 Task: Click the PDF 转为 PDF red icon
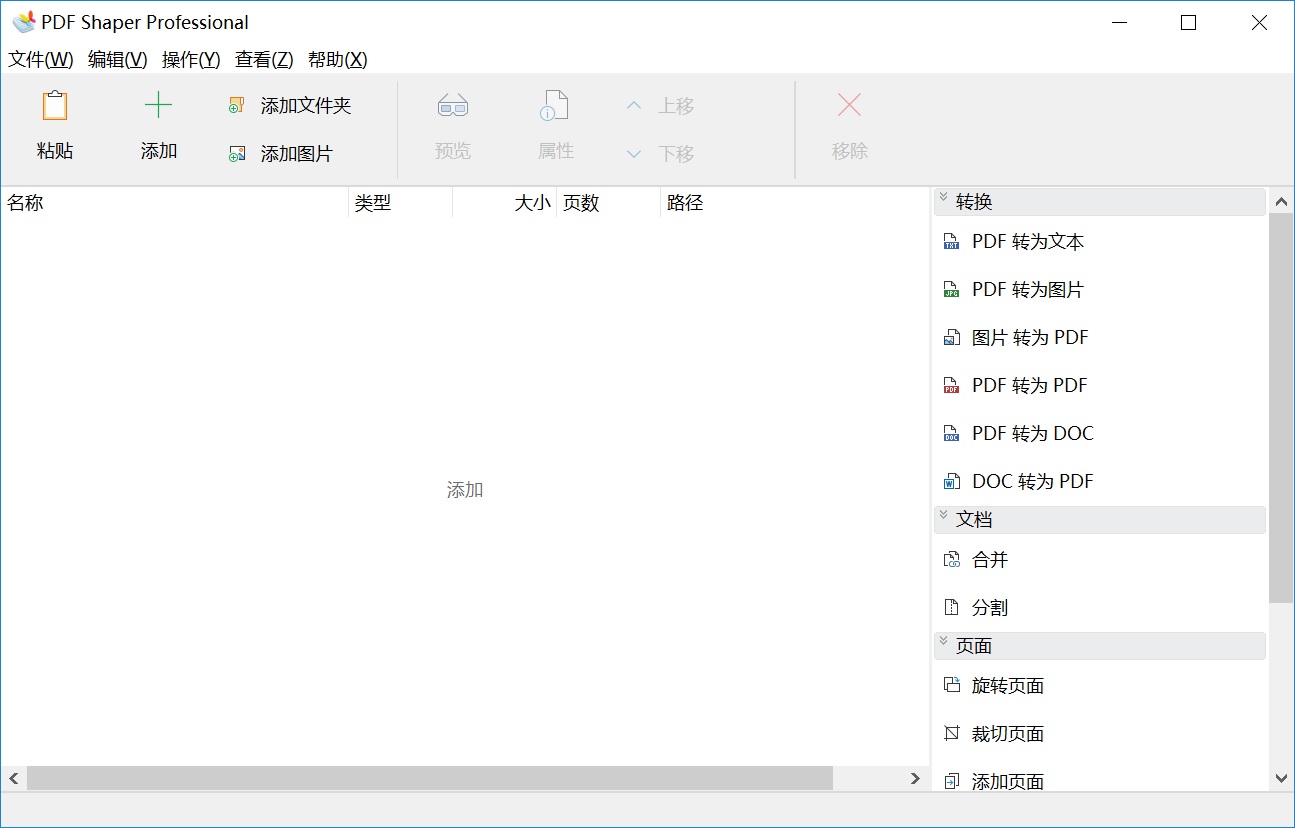(x=951, y=385)
